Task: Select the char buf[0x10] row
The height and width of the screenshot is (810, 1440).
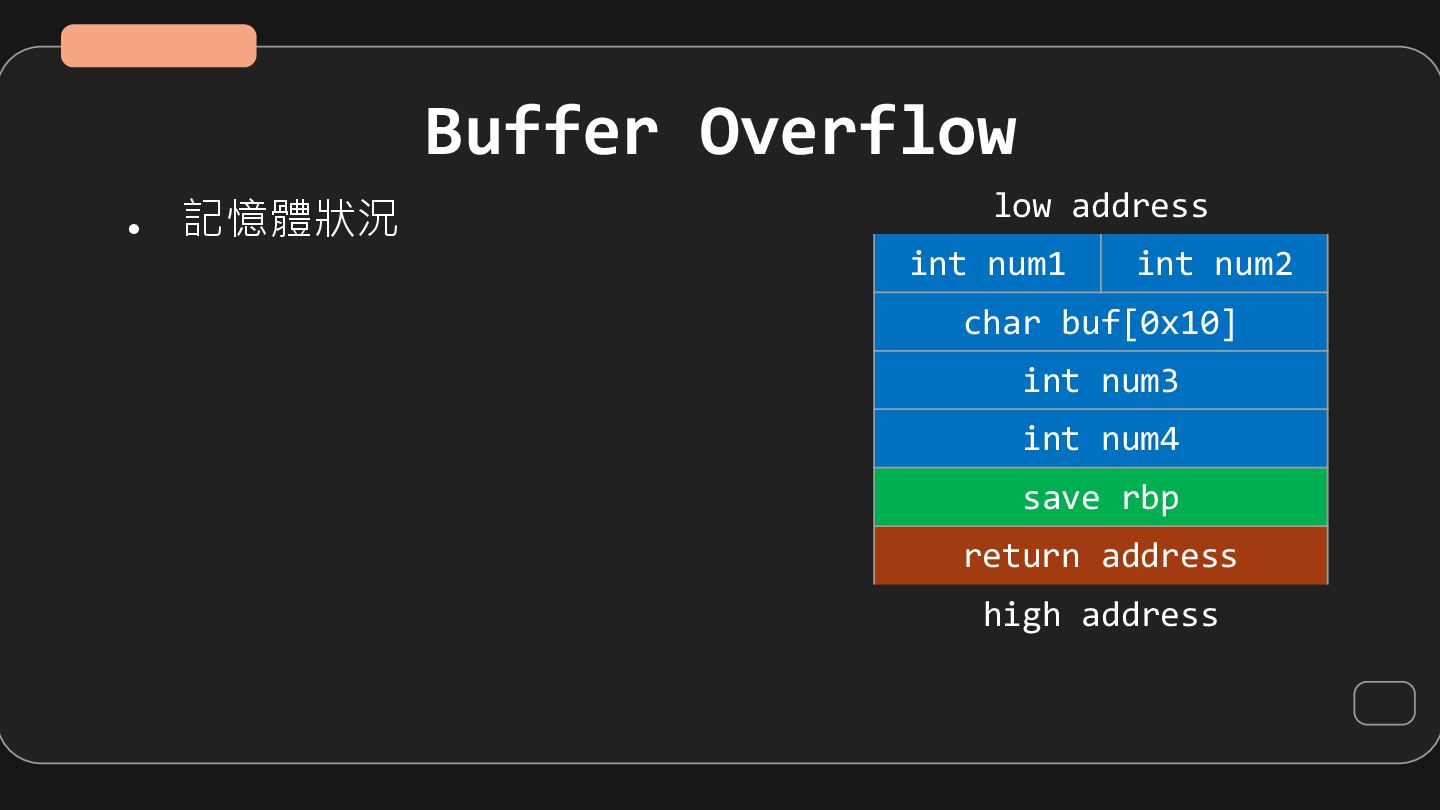Action: 1100,322
